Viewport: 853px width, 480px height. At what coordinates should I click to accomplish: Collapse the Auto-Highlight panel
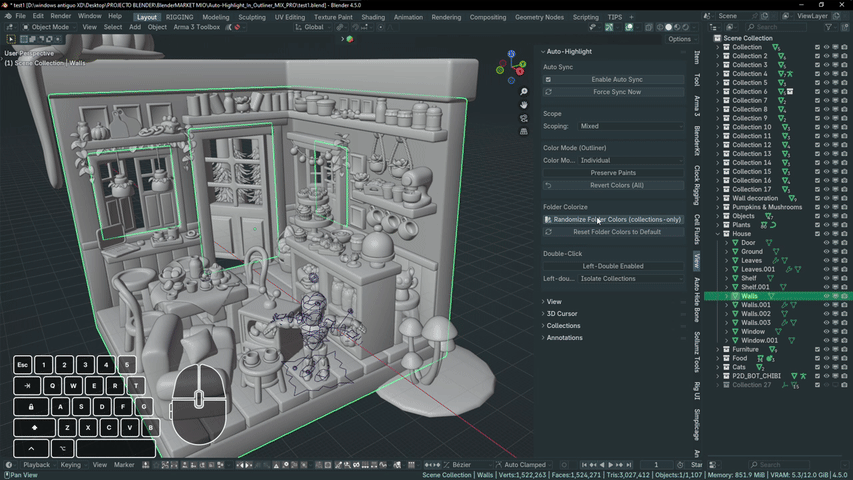(568, 52)
